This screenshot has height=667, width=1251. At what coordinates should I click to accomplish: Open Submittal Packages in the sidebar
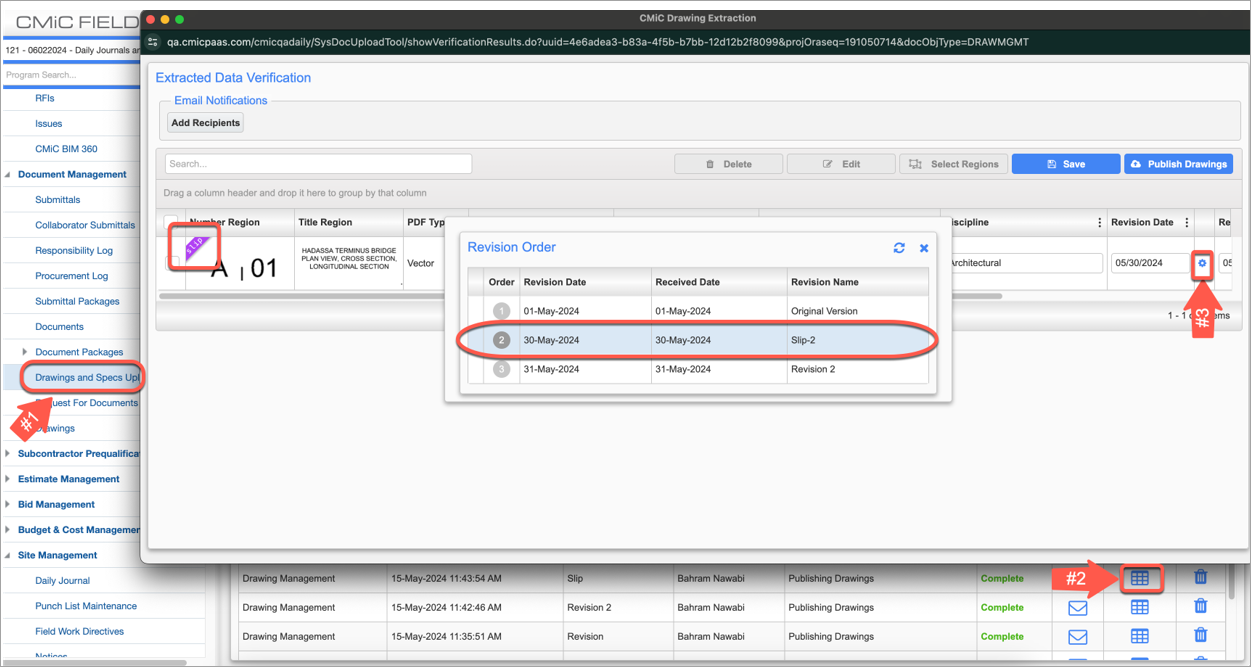pyautogui.click(x=77, y=301)
